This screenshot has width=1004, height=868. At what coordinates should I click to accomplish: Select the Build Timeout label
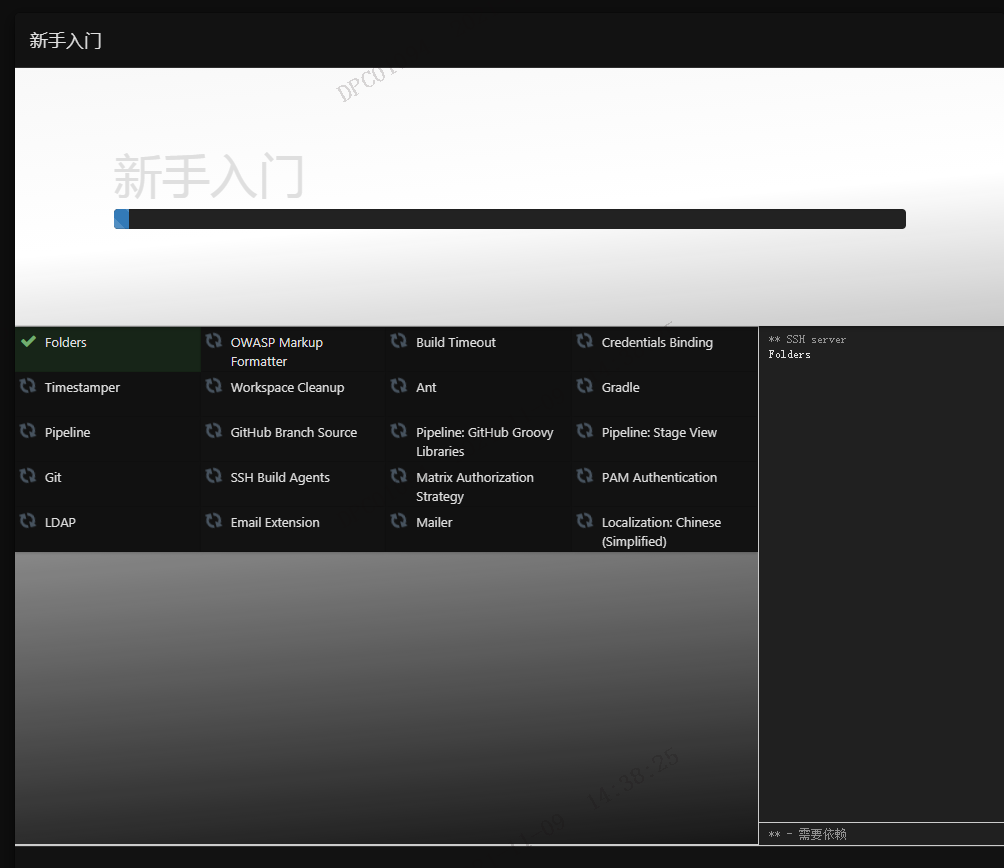pos(456,342)
